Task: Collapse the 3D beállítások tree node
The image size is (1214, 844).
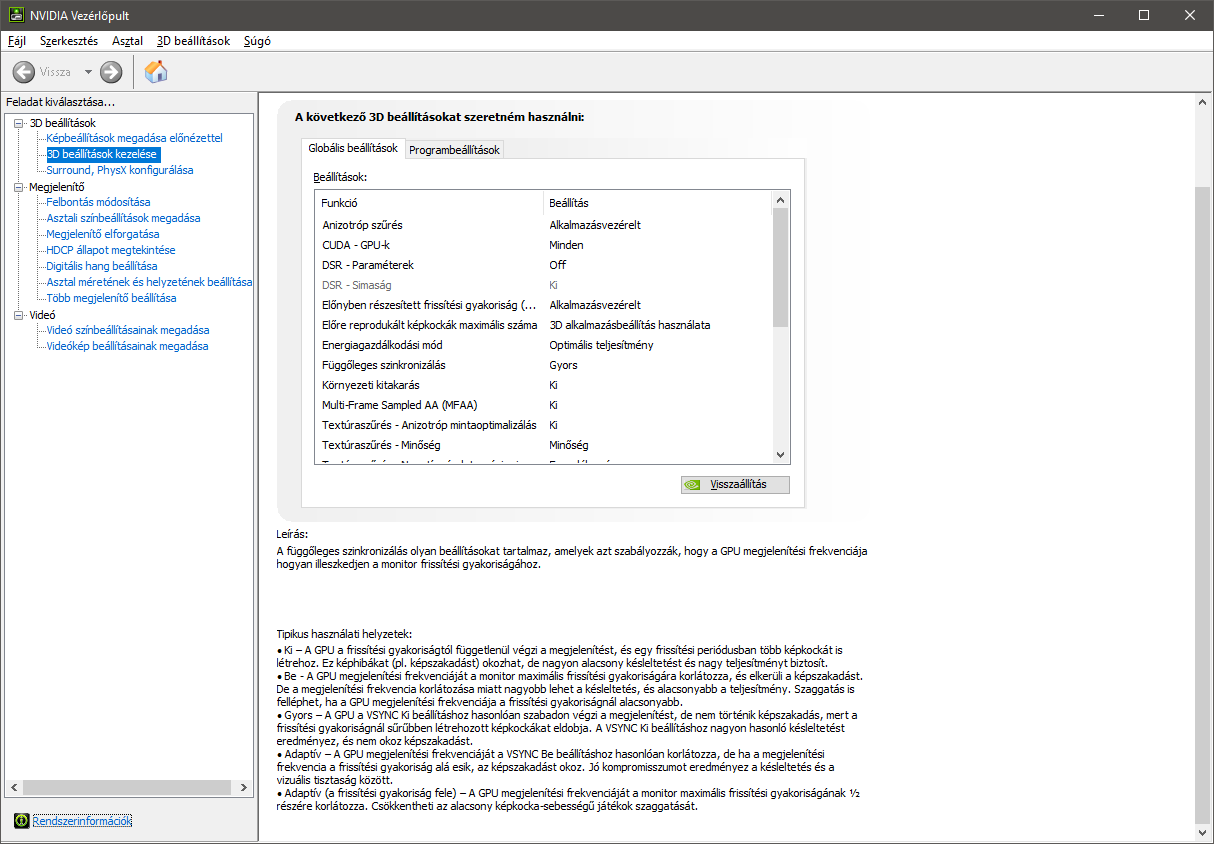Action: coord(19,123)
